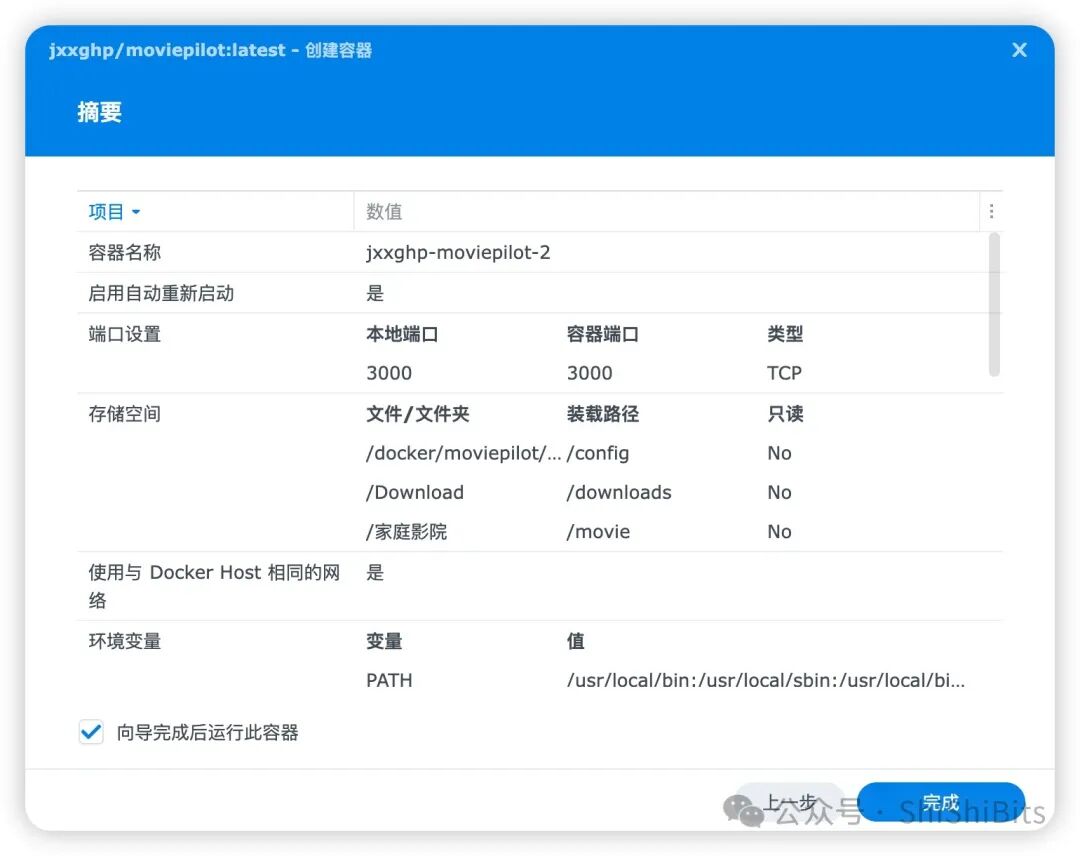Select the 端口设置 row label
The image size is (1080, 856).
coord(125,334)
